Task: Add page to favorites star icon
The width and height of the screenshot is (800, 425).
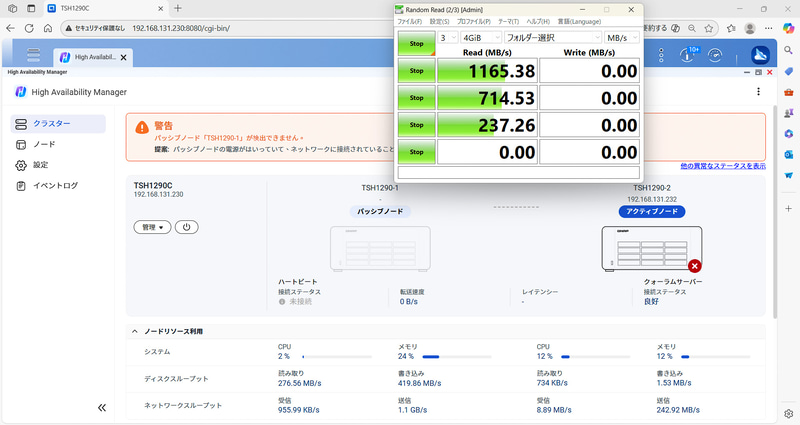Action: click(709, 28)
